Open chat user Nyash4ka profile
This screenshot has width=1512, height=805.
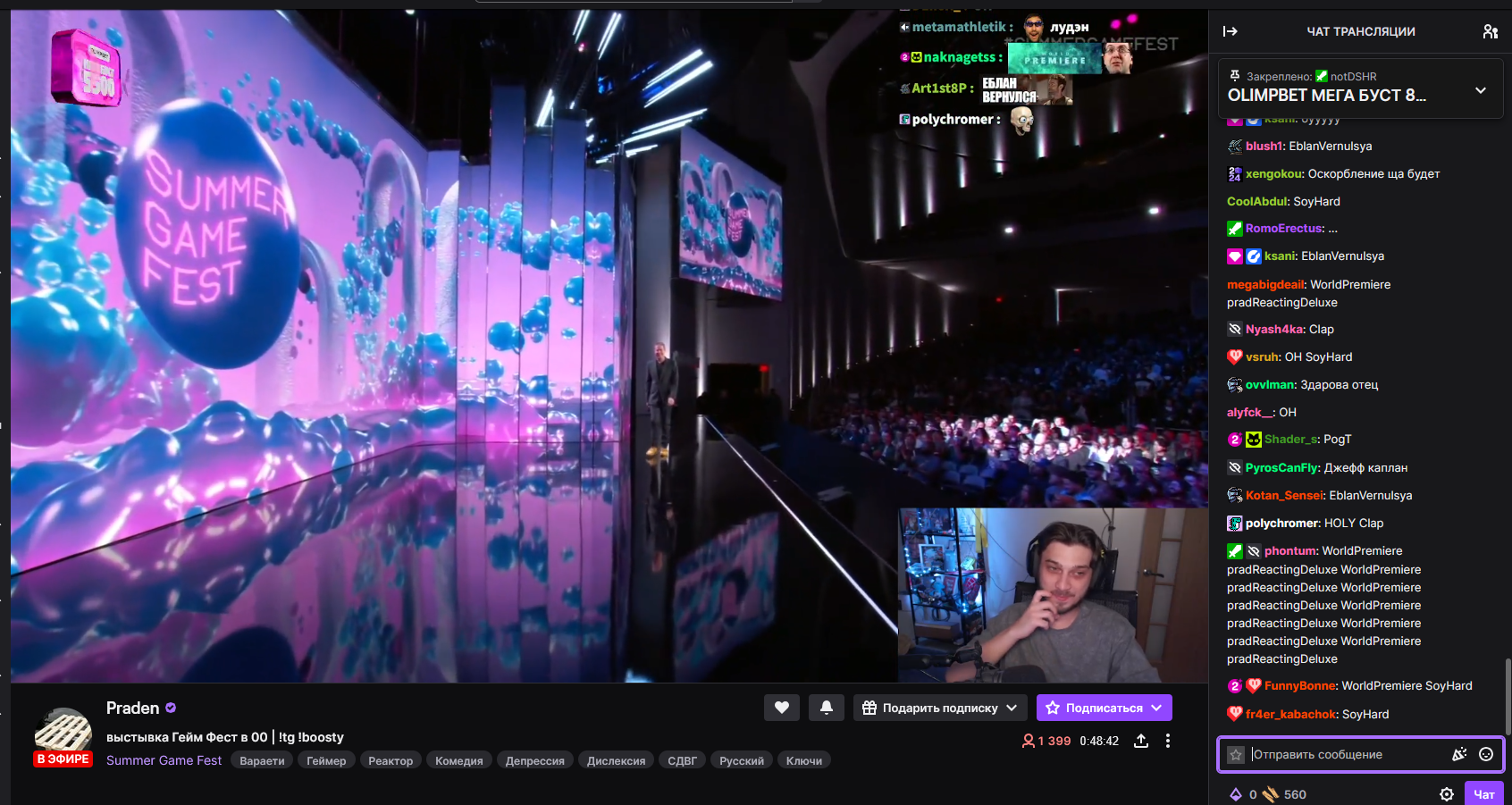point(1274,329)
